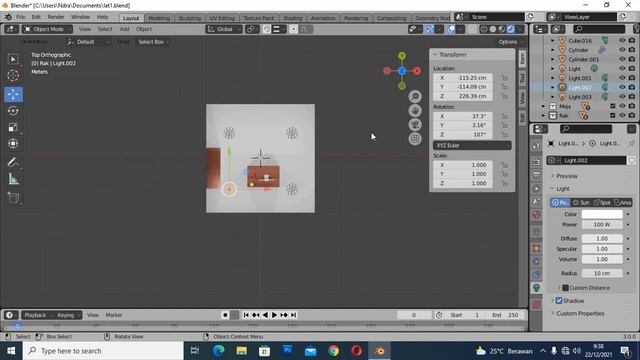
Task: Click the Radius 10 cm field
Action: coord(602,273)
